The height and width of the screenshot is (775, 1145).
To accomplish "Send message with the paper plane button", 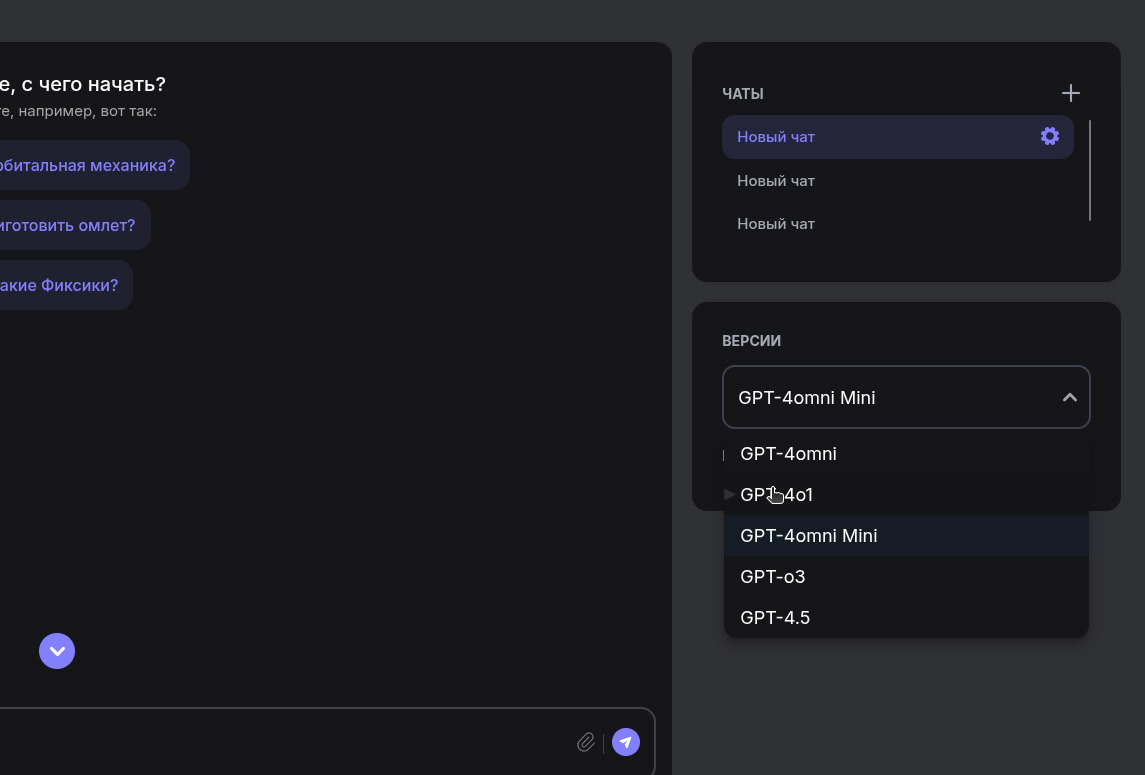I will (626, 742).
